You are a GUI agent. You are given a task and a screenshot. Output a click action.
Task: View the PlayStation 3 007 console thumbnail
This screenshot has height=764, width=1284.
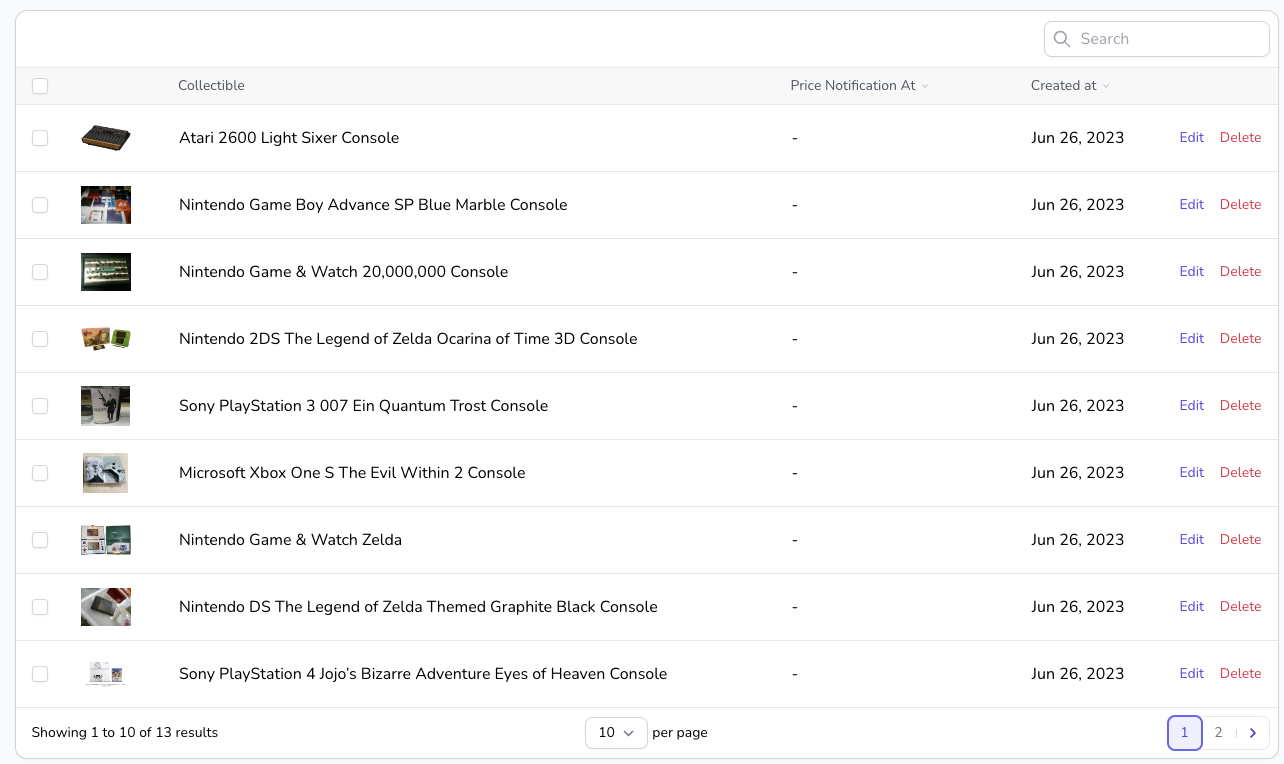[x=106, y=406]
